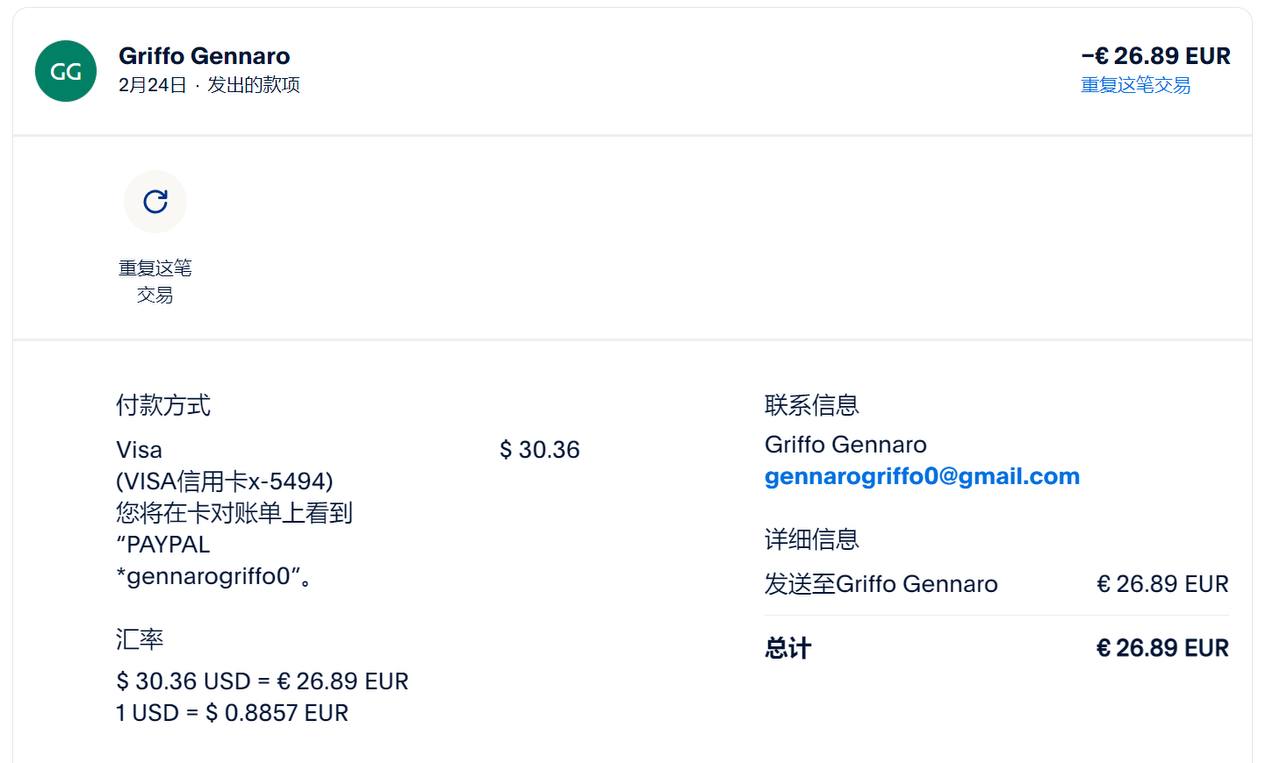Viewport: 1280px width, 763px height.
Task: Click the bold € 26.89 EUR total amount
Action: coord(1162,648)
